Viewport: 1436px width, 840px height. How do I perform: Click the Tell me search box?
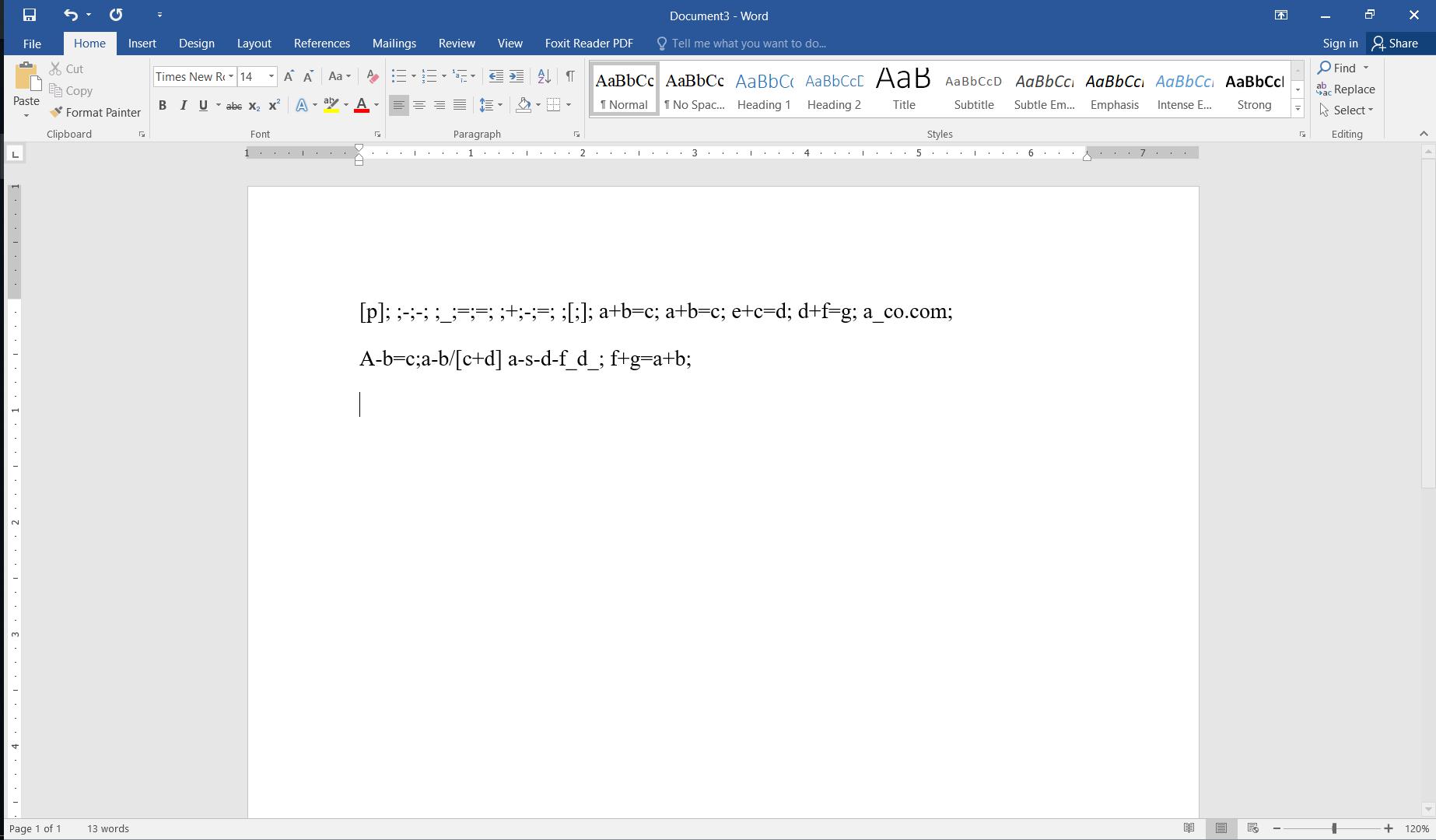[748, 44]
